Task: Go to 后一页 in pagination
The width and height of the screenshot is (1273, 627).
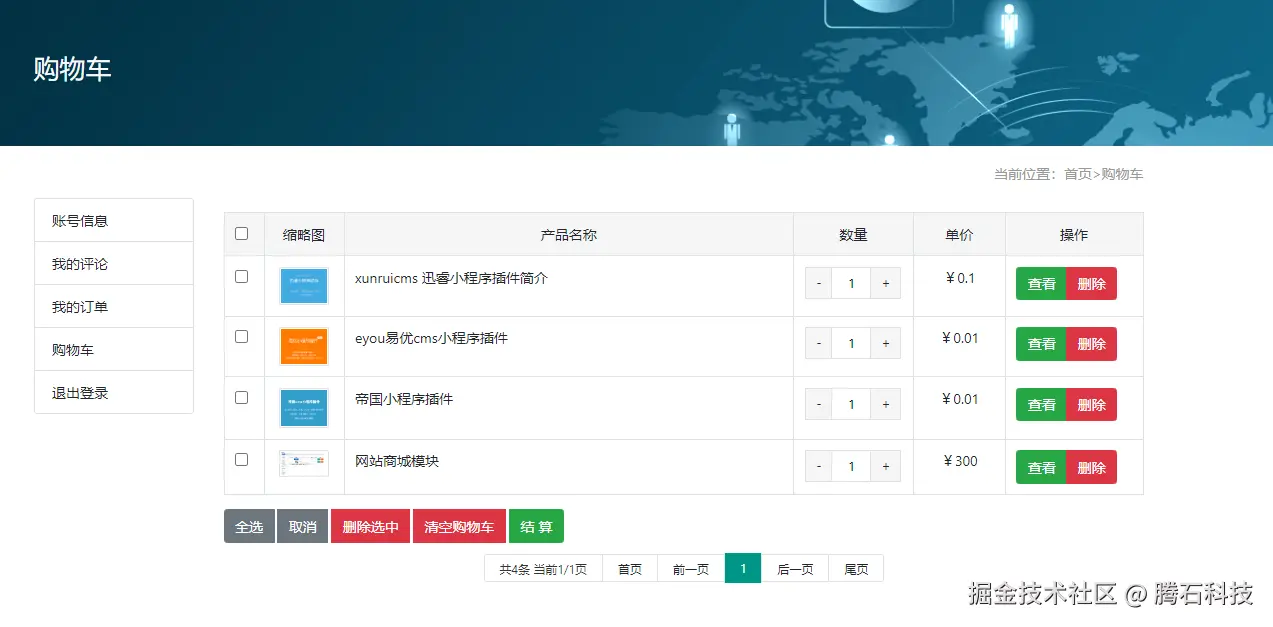Action: point(795,569)
